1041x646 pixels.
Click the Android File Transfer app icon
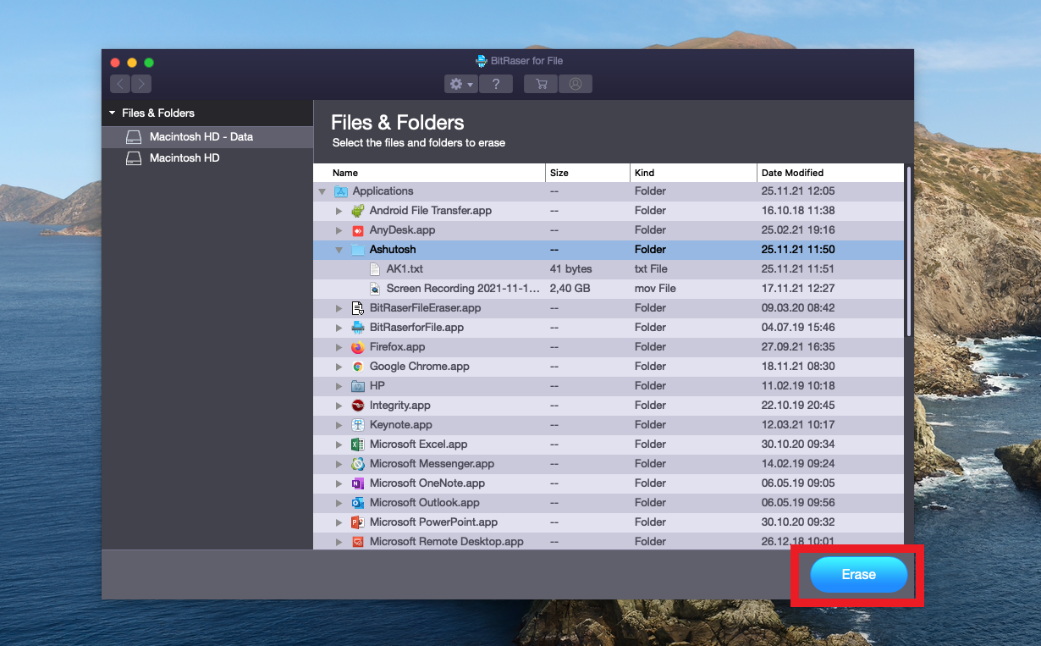click(x=358, y=210)
